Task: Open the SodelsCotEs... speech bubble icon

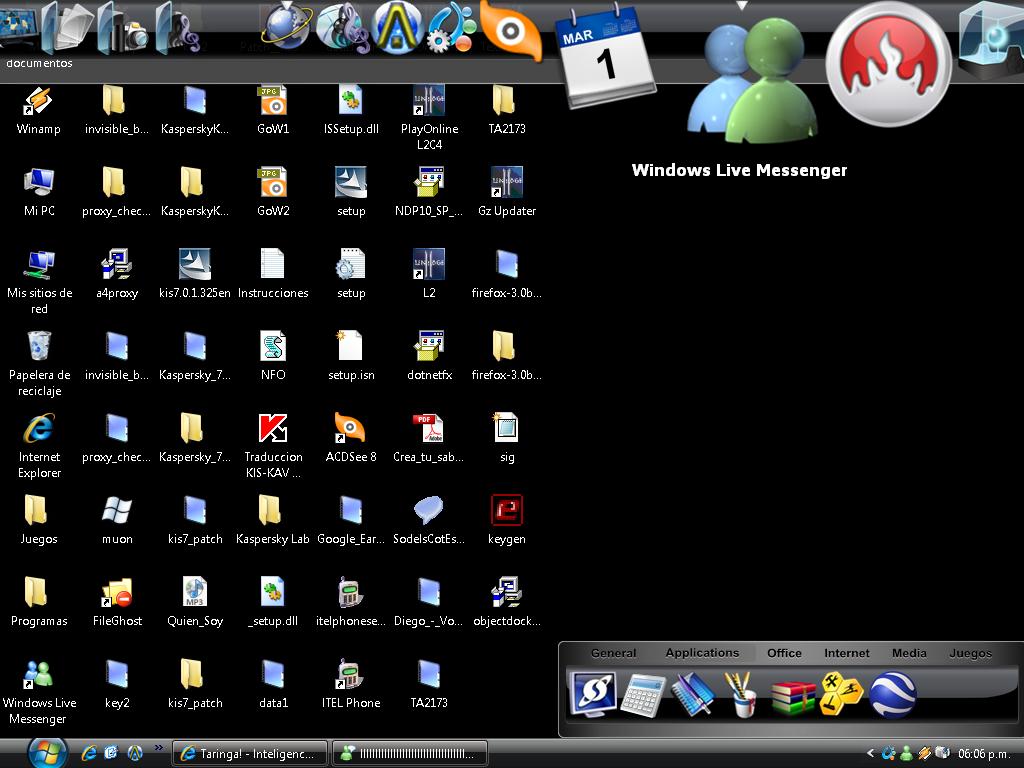Action: tap(428, 510)
